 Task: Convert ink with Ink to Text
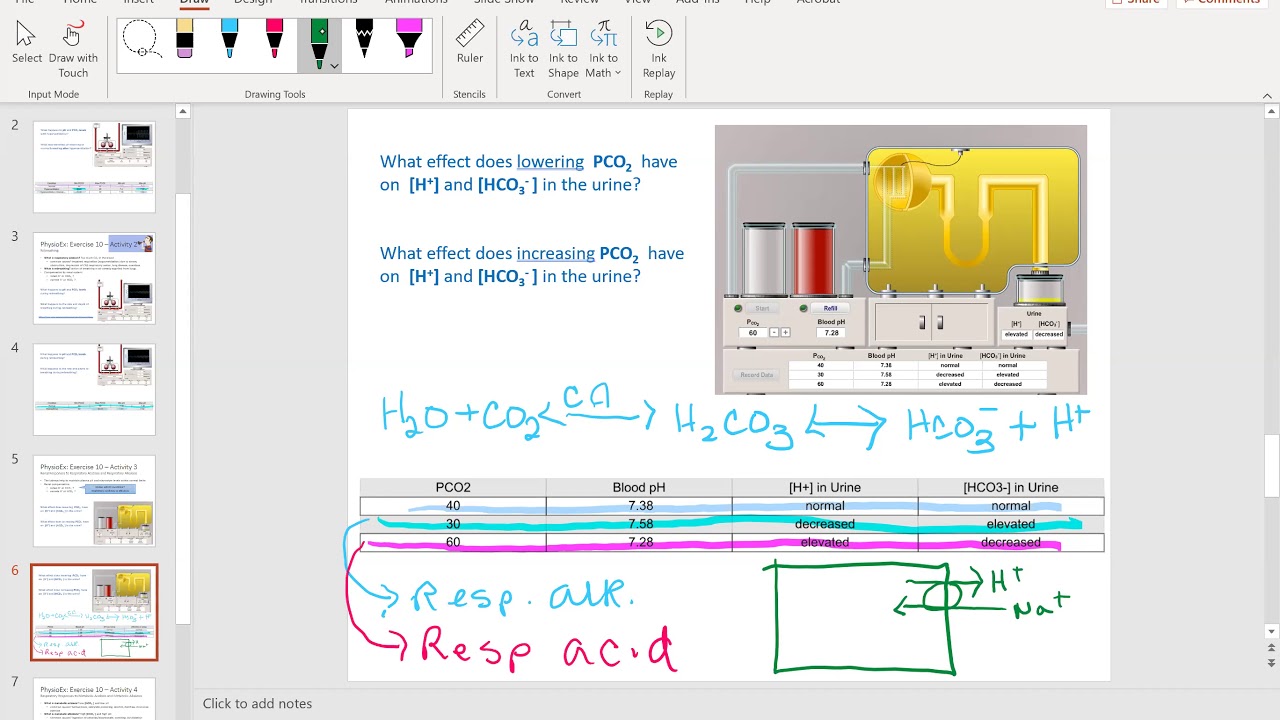(524, 50)
